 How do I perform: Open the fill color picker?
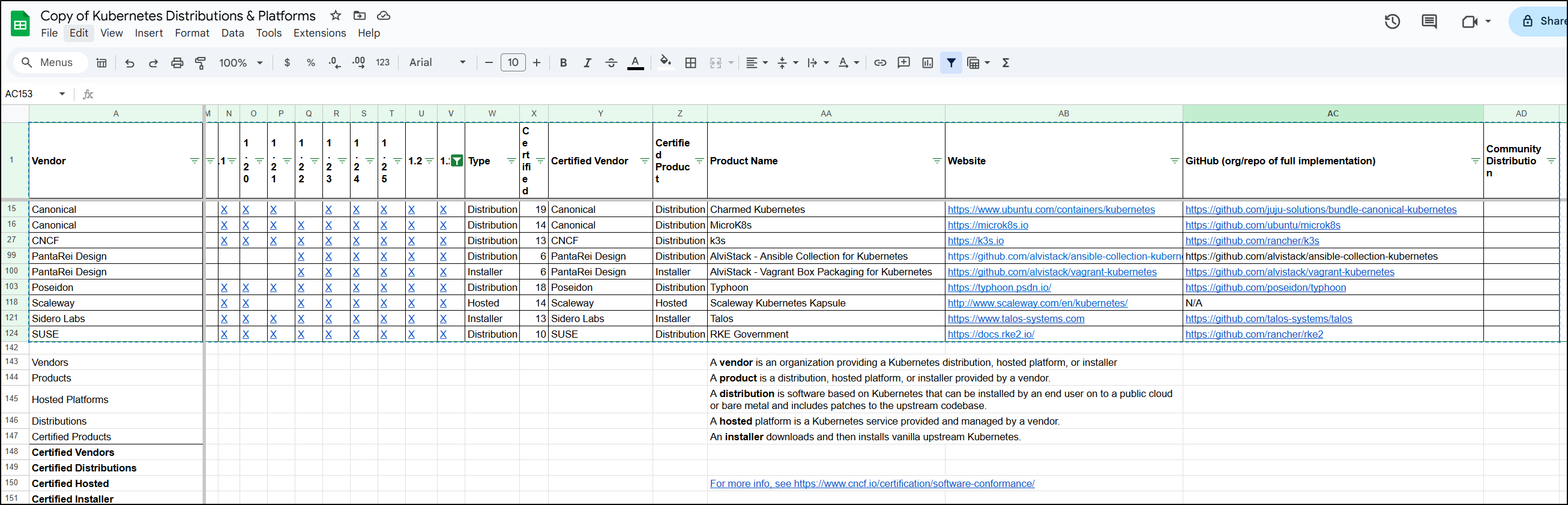666,62
